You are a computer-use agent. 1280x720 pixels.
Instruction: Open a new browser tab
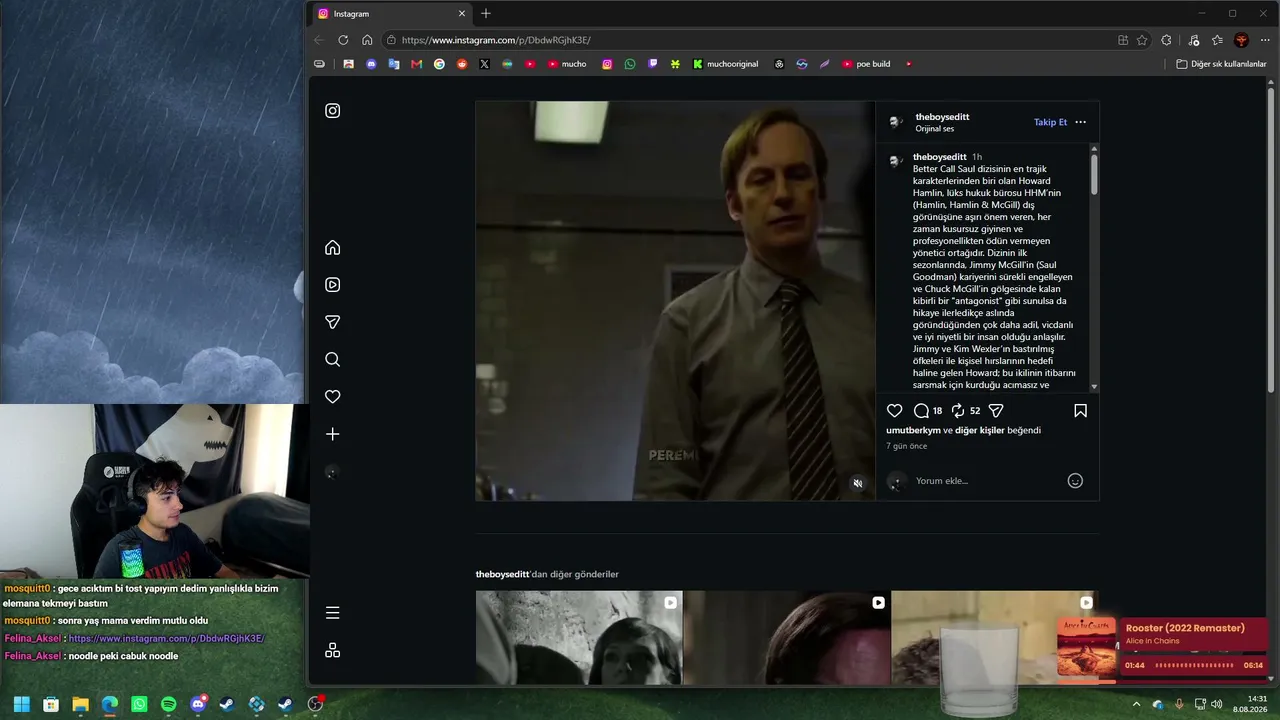pyautogui.click(x=486, y=13)
